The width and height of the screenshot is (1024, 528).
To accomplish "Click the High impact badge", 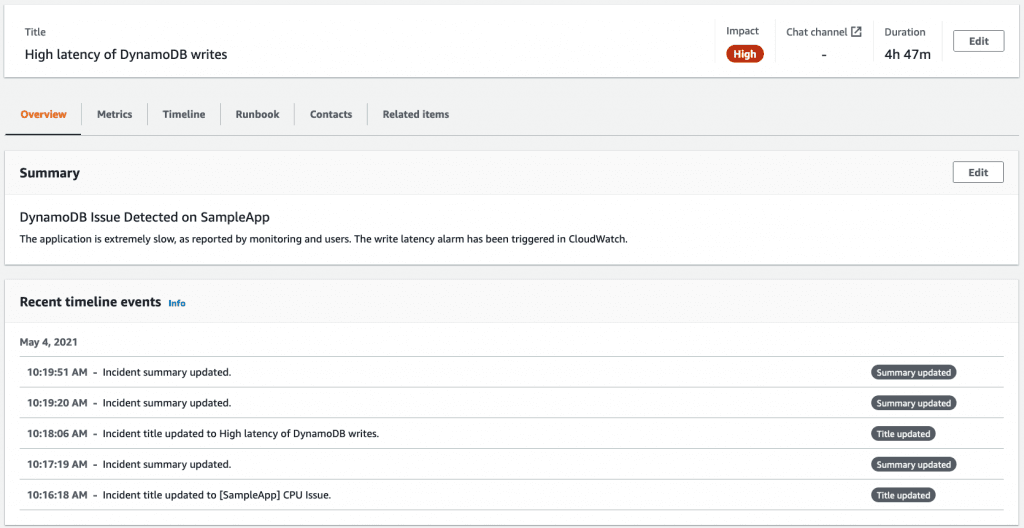I will (x=744, y=54).
